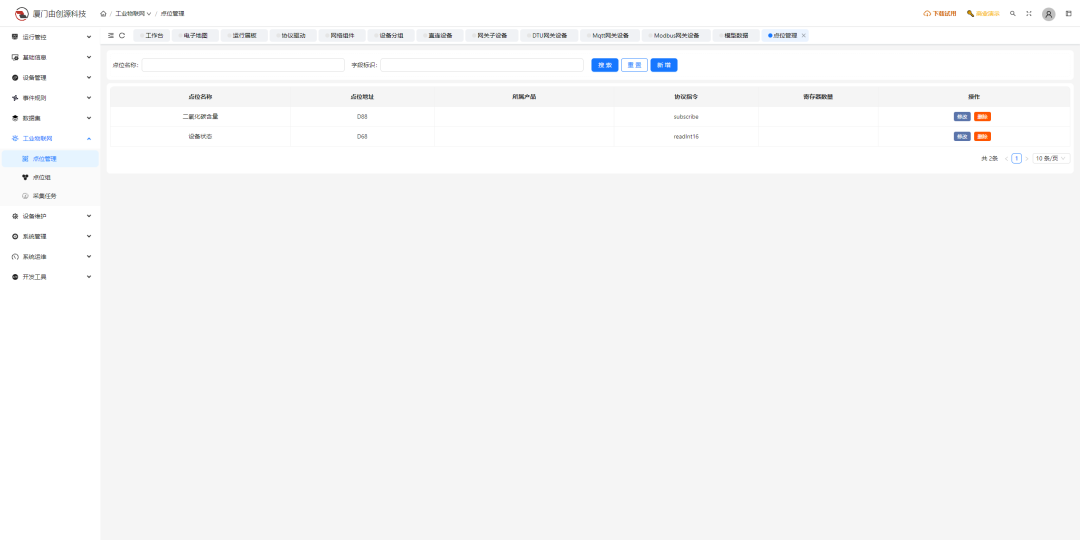The width and height of the screenshot is (1080, 540).
Task: Toggle fullscreen mode icon
Action: 1028,14
